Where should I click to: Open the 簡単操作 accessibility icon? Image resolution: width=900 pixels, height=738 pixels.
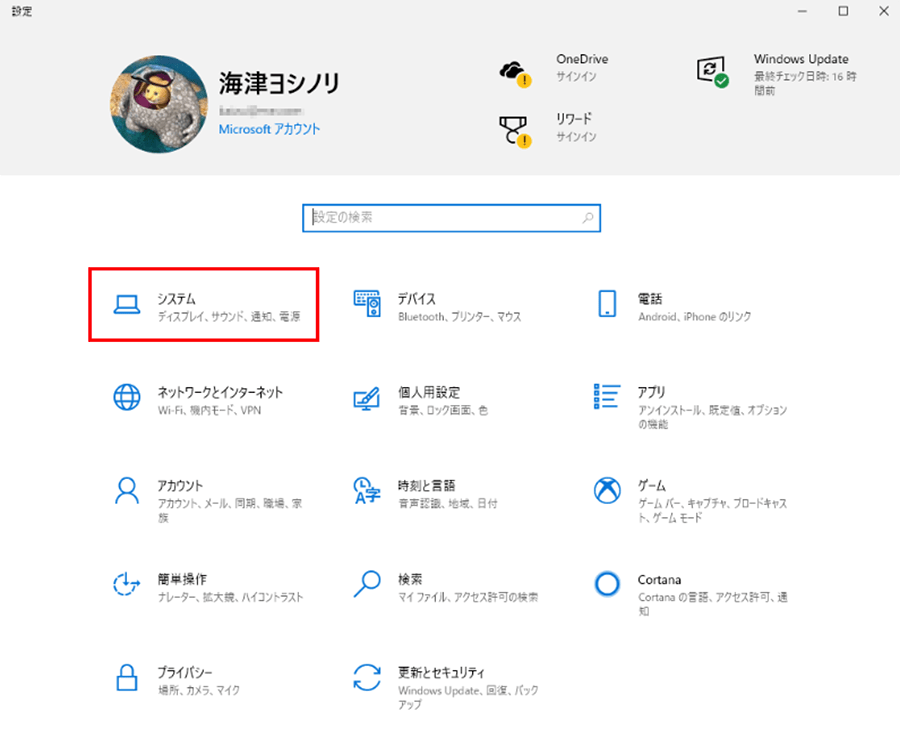click(127, 584)
